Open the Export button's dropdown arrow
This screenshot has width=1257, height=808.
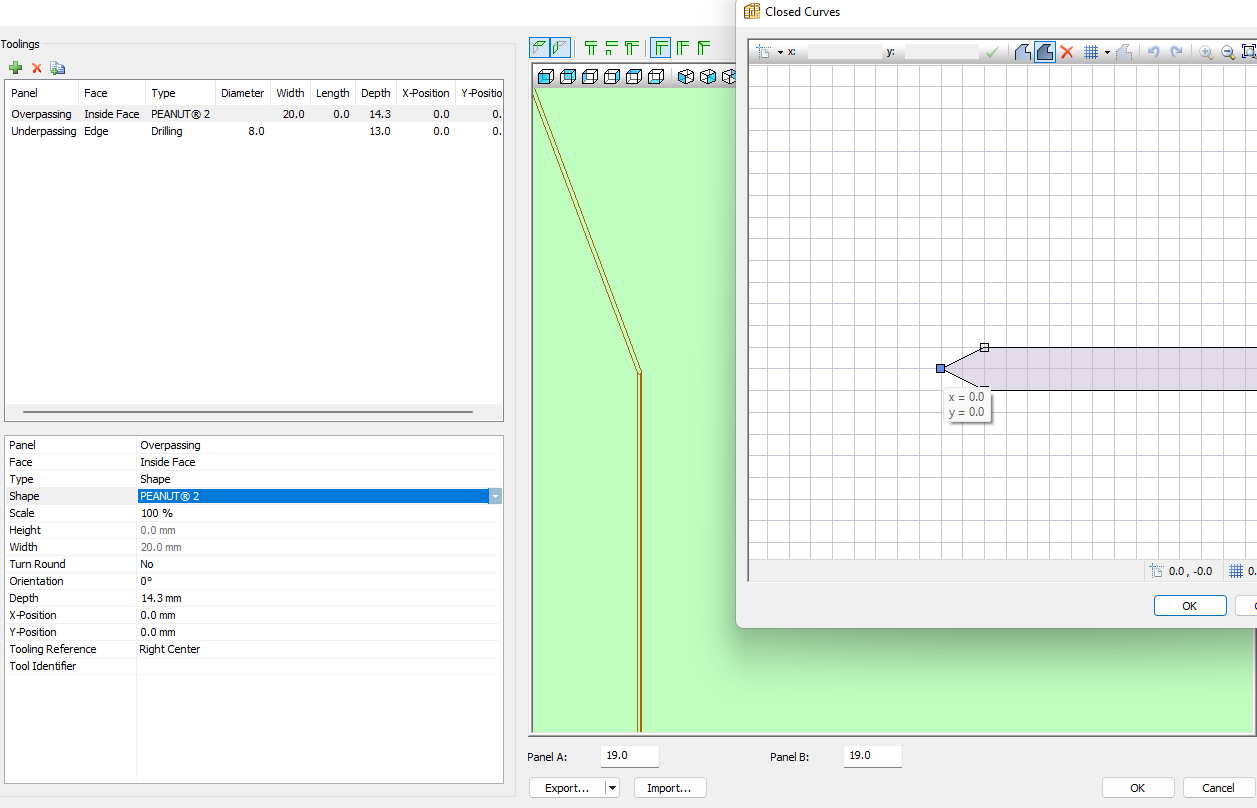(612, 788)
